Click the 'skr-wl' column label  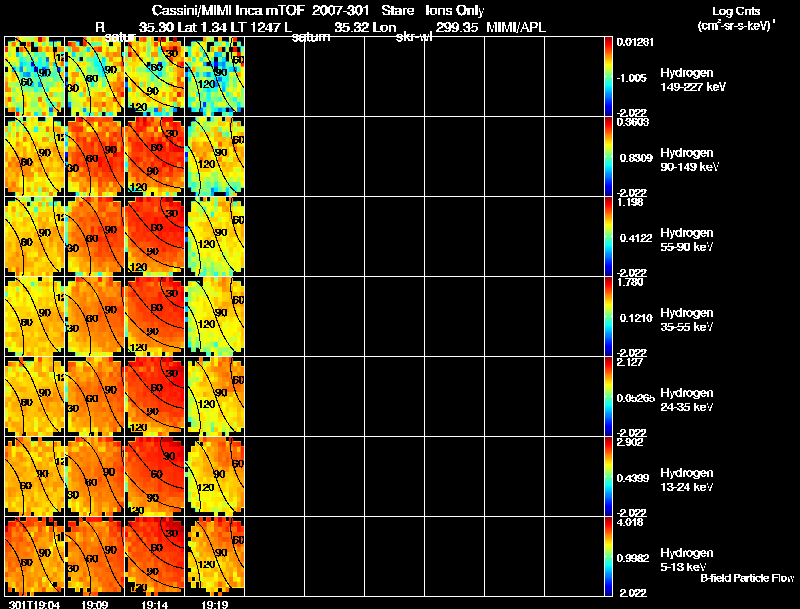coord(414,37)
